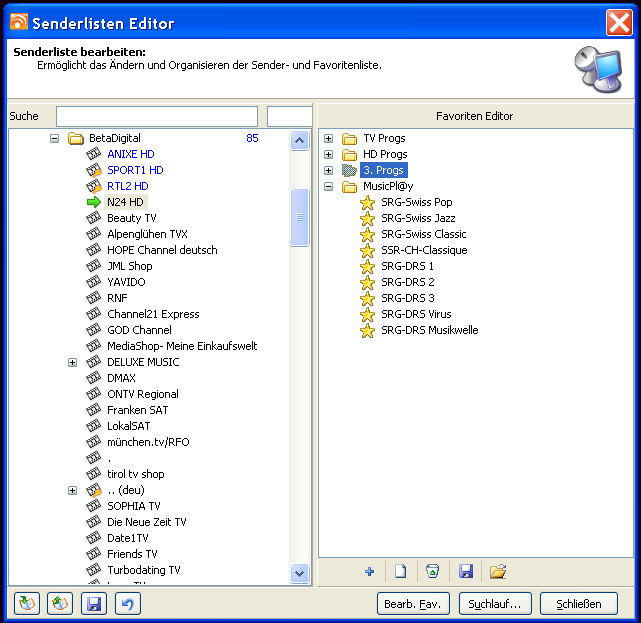The image size is (641, 623).
Task: Click the channel list scrollbar down arrow
Action: pyautogui.click(x=299, y=573)
